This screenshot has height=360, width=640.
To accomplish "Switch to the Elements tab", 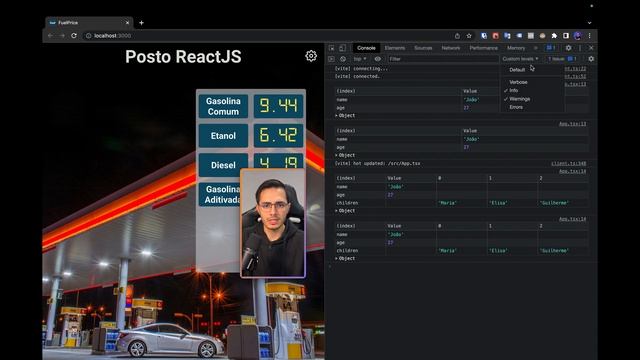I will click(395, 48).
